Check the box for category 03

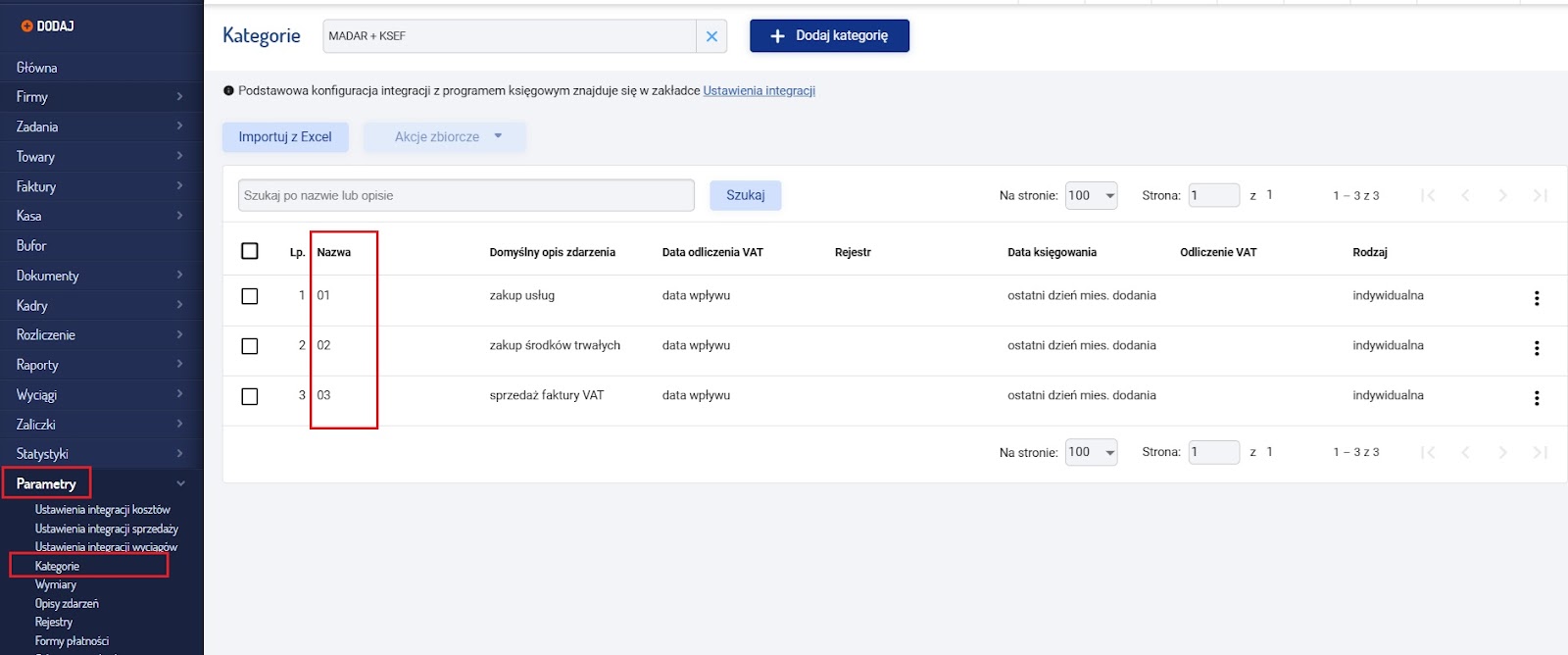click(250, 396)
